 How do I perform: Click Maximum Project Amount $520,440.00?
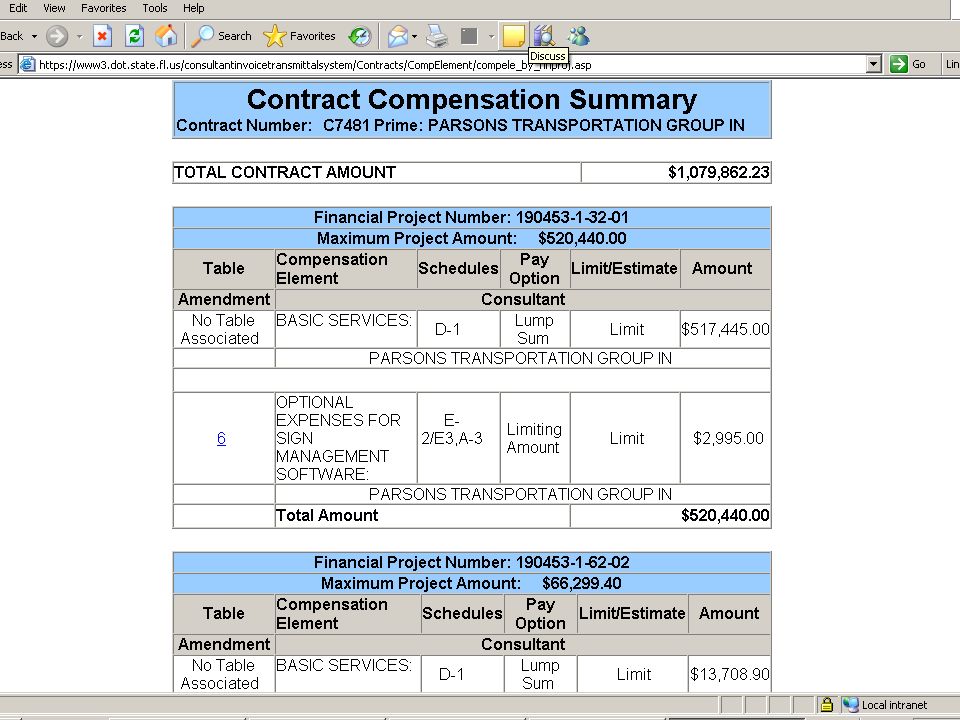[471, 238]
